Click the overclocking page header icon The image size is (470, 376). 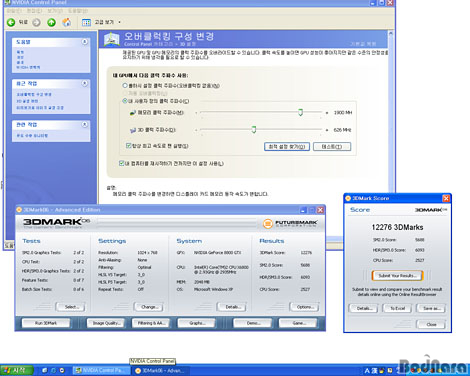click(x=112, y=39)
